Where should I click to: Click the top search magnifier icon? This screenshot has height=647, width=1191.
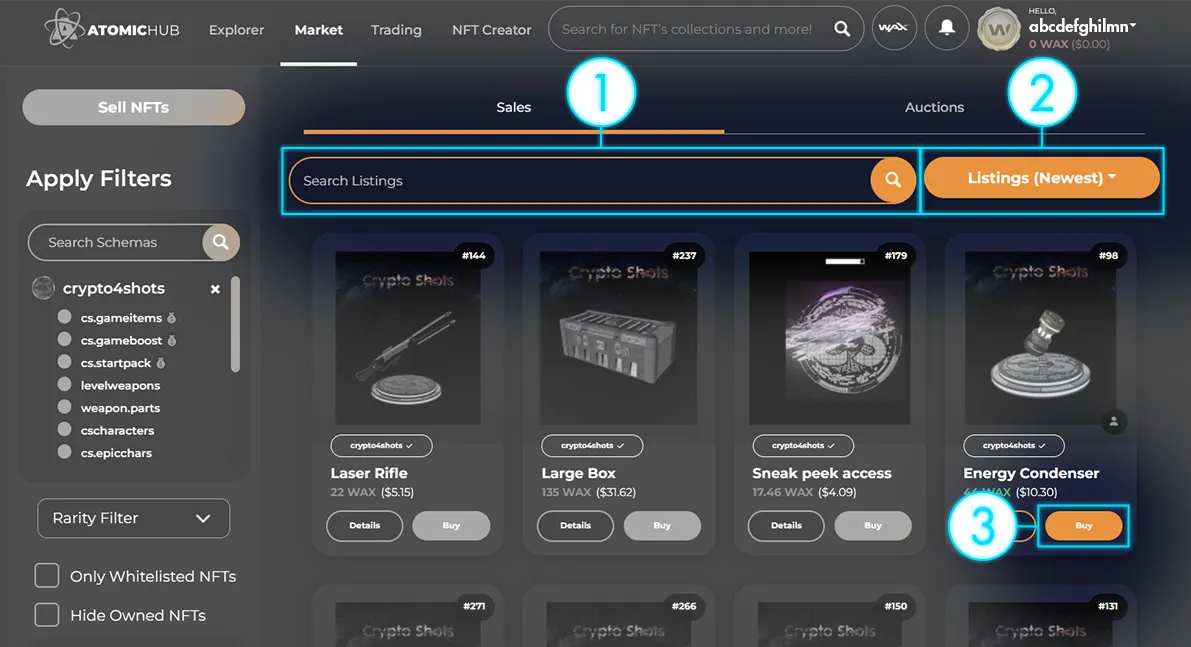coord(842,29)
